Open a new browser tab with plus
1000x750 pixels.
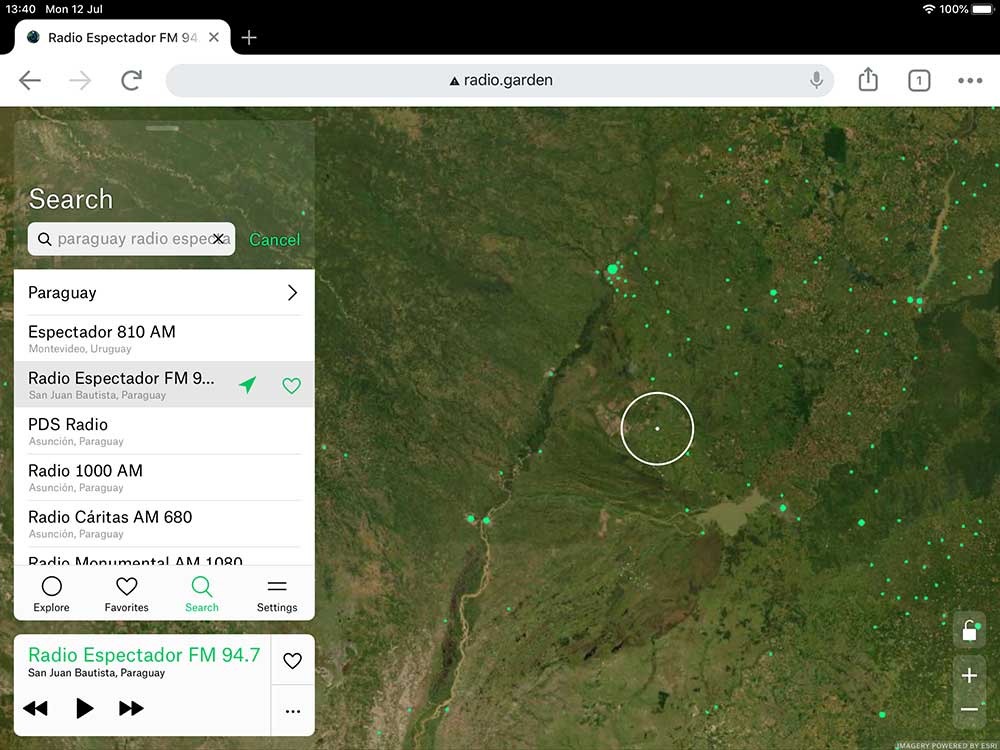click(x=249, y=38)
